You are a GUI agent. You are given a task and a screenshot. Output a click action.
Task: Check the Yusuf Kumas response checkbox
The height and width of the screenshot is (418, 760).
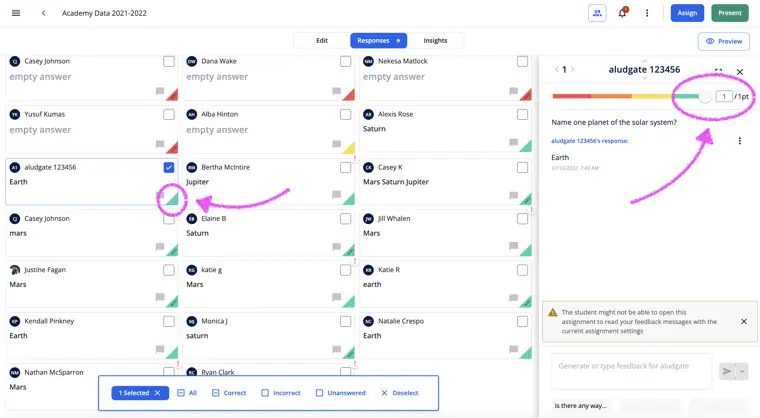pyautogui.click(x=169, y=114)
